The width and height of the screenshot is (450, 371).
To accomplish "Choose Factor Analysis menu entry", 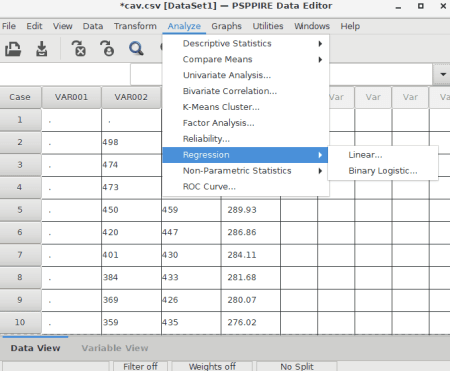I will click(x=246, y=123).
